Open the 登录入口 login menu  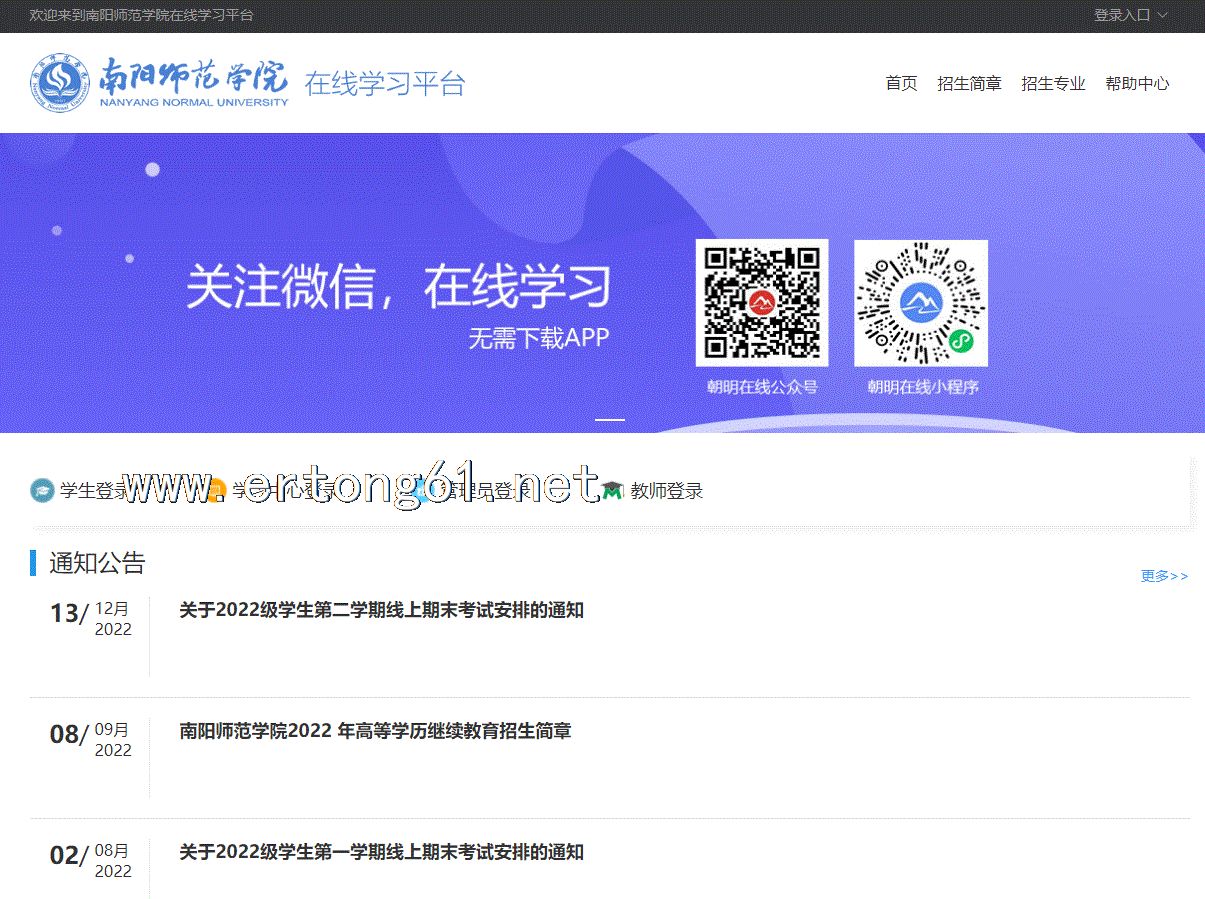1122,15
